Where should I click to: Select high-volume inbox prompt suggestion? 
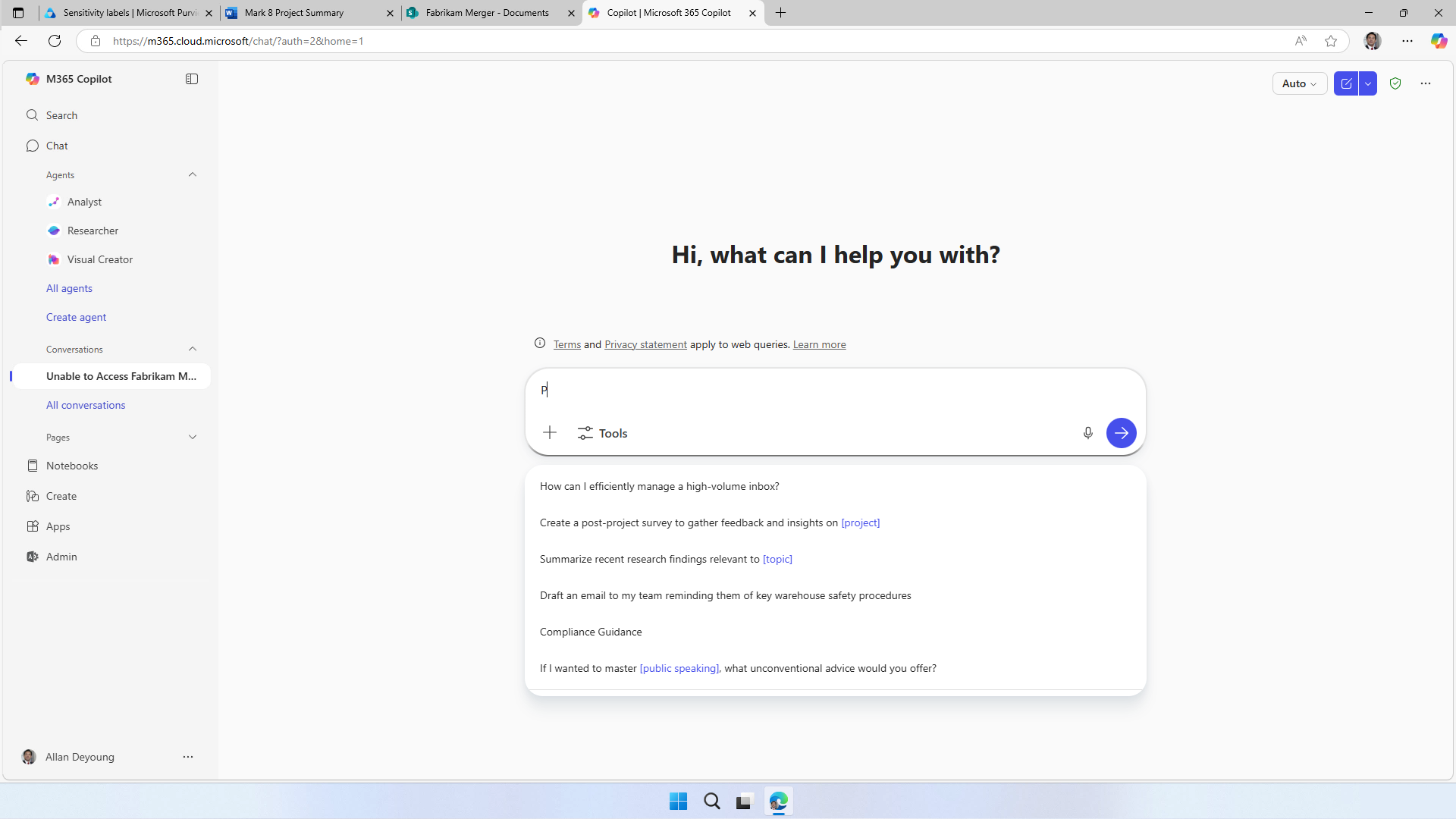[x=835, y=486]
